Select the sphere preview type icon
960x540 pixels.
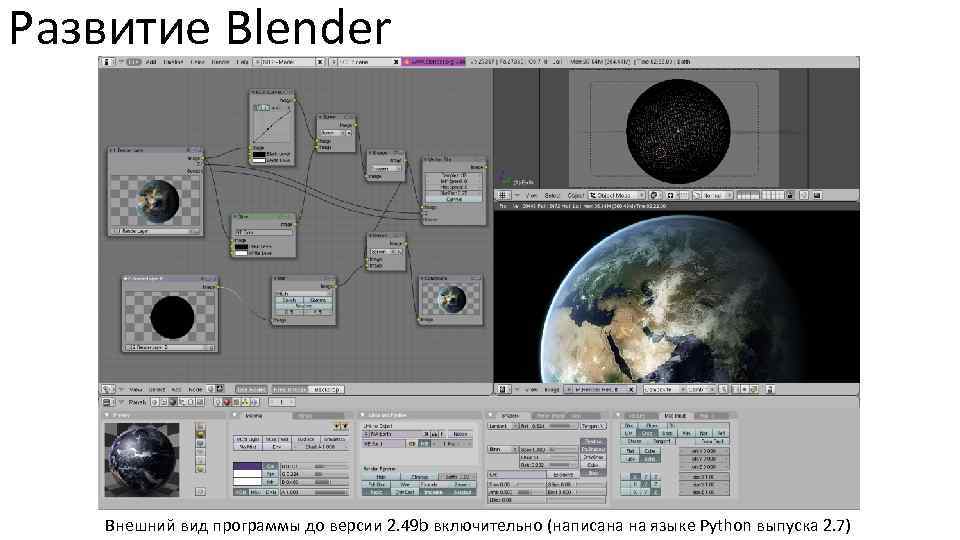click(x=200, y=435)
